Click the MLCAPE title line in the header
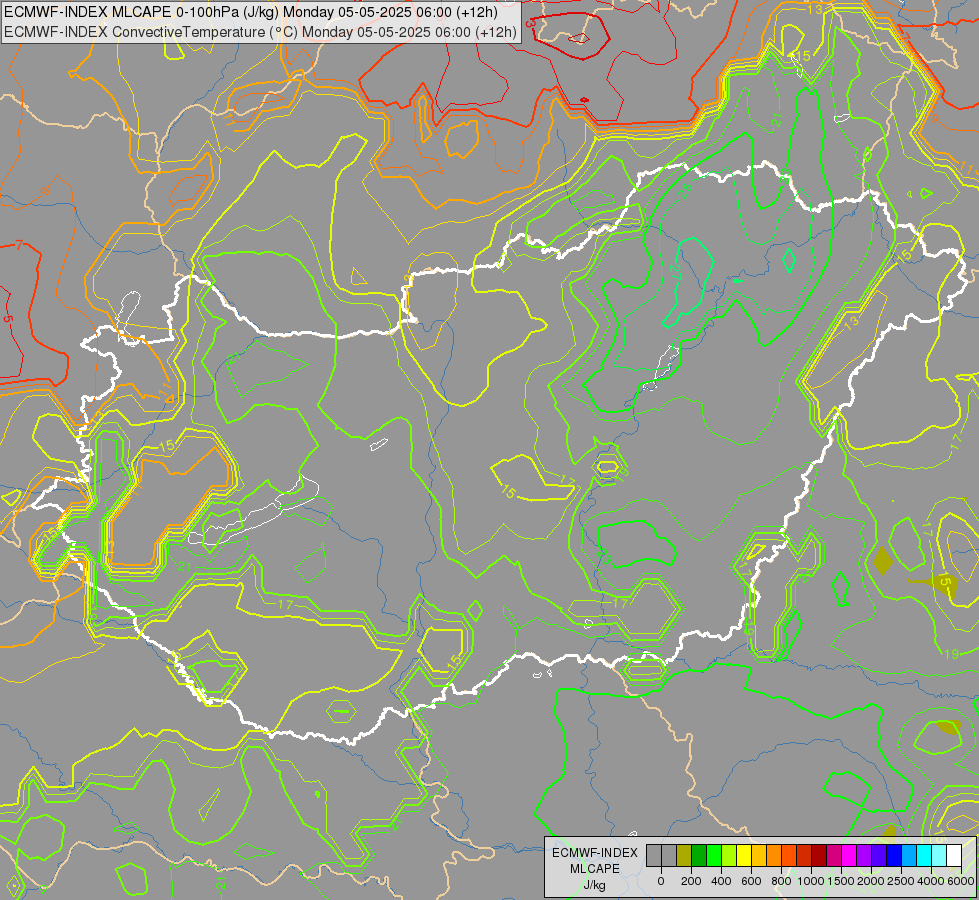The height and width of the screenshot is (900, 979). tap(251, 12)
